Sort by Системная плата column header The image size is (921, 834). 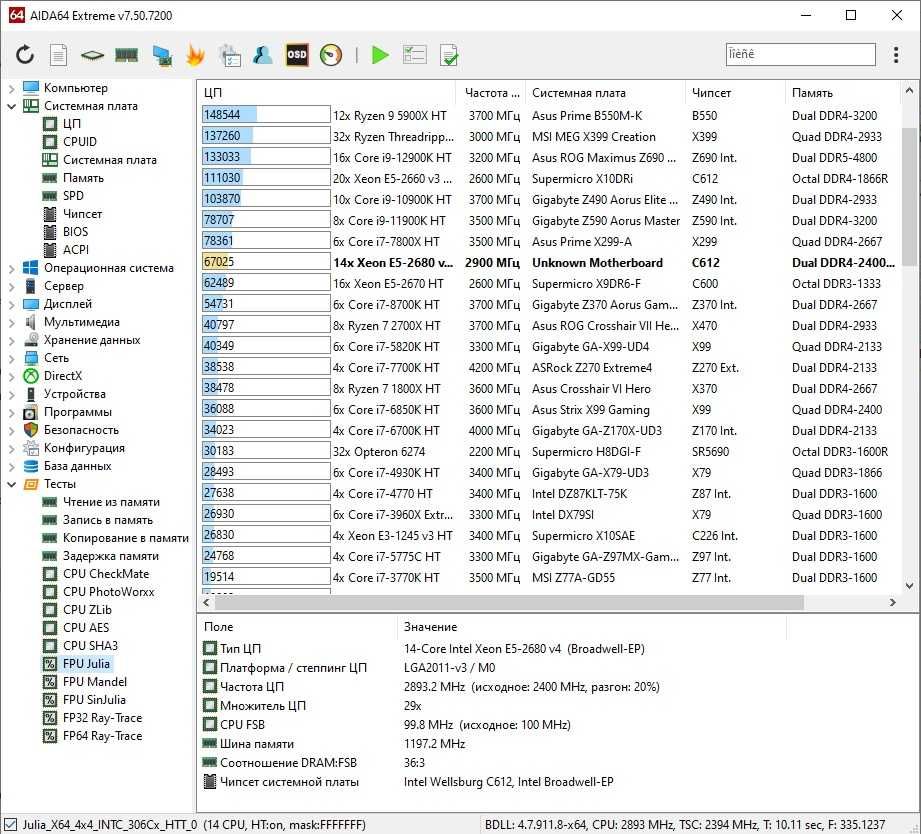point(605,93)
